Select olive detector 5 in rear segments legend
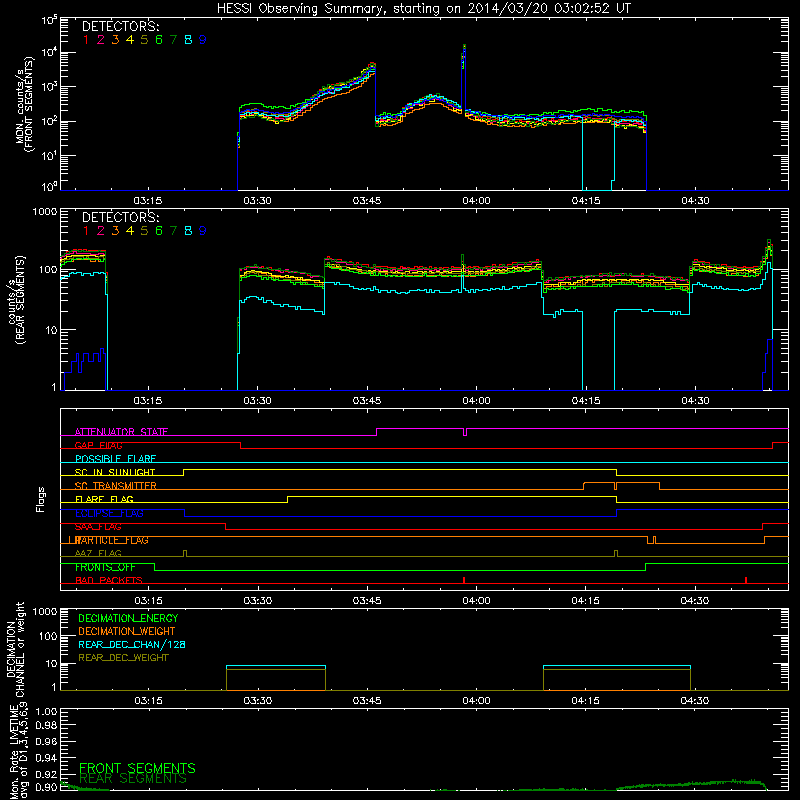Viewport: 800px width, 800px height. tap(144, 231)
